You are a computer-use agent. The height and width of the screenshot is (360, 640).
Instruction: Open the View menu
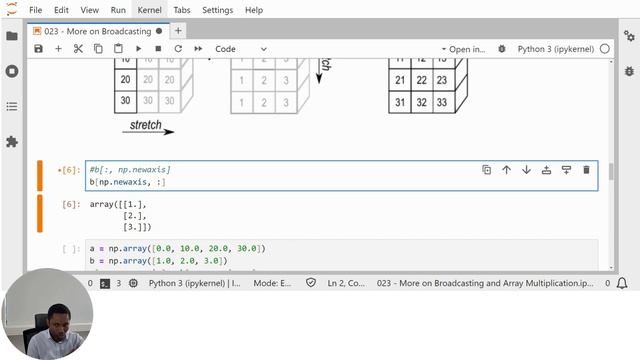pos(89,10)
